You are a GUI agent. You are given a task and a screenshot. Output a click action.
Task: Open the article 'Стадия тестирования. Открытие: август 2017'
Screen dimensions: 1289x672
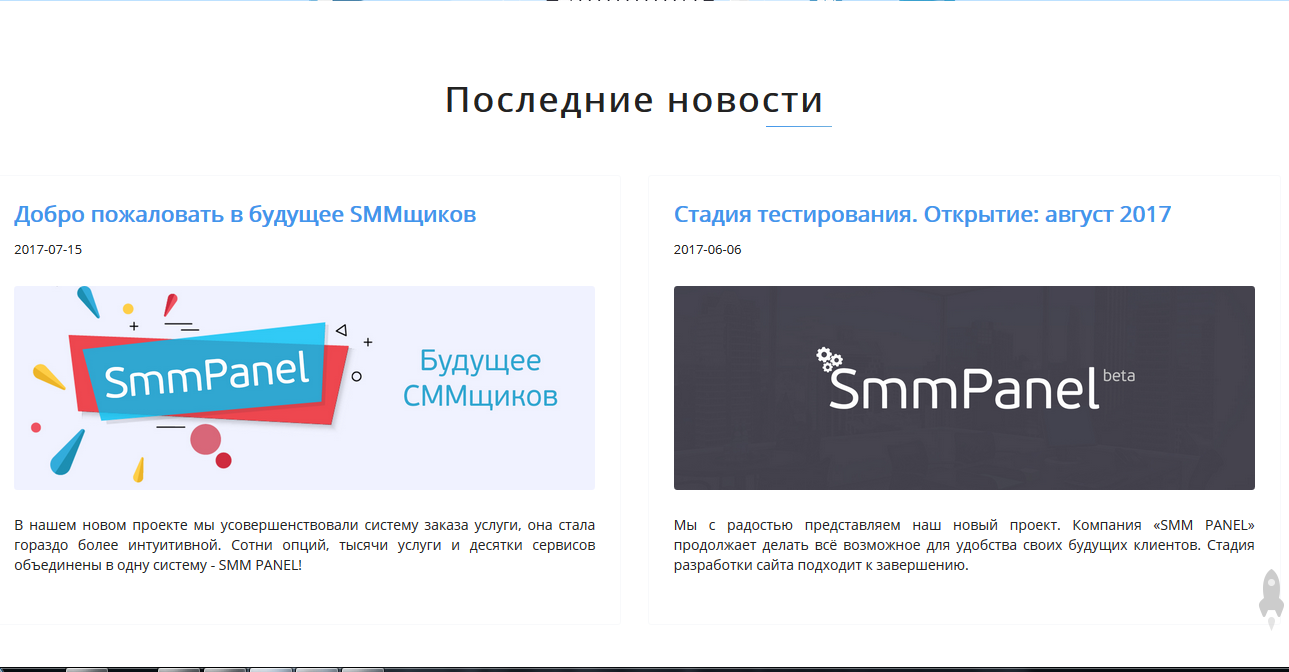point(922,214)
